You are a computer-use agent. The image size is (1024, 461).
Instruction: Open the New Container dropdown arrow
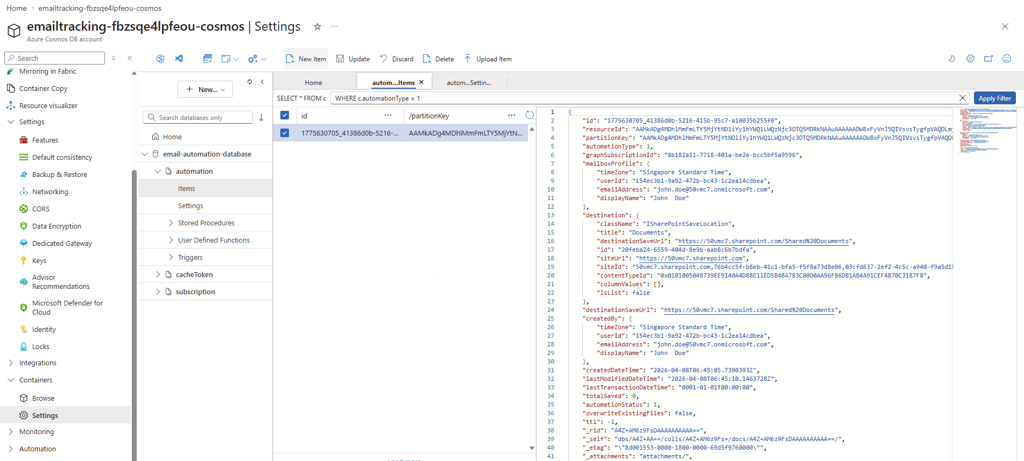coord(236,59)
